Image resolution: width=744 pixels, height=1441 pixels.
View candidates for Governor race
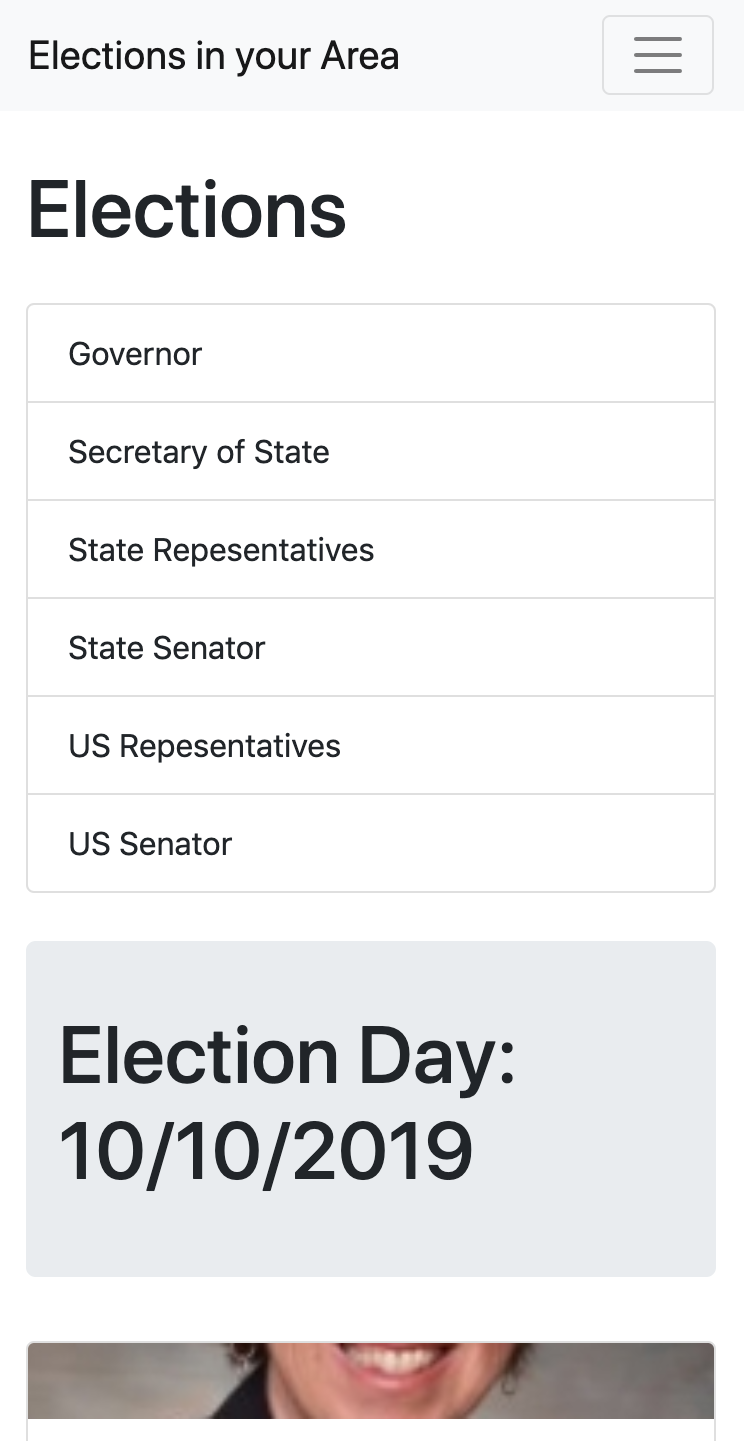click(371, 354)
